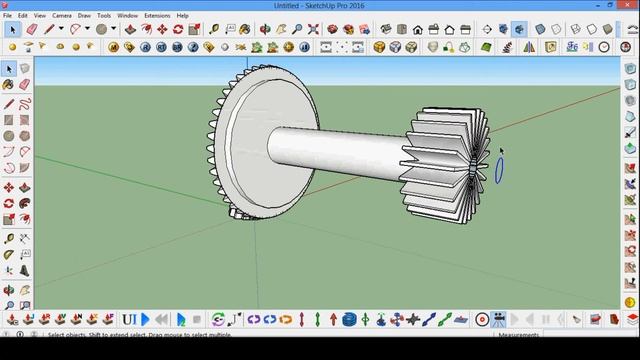Choose the Rectangle tool in left toolbar
The width and height of the screenshot is (640, 360).
[x=9, y=120]
